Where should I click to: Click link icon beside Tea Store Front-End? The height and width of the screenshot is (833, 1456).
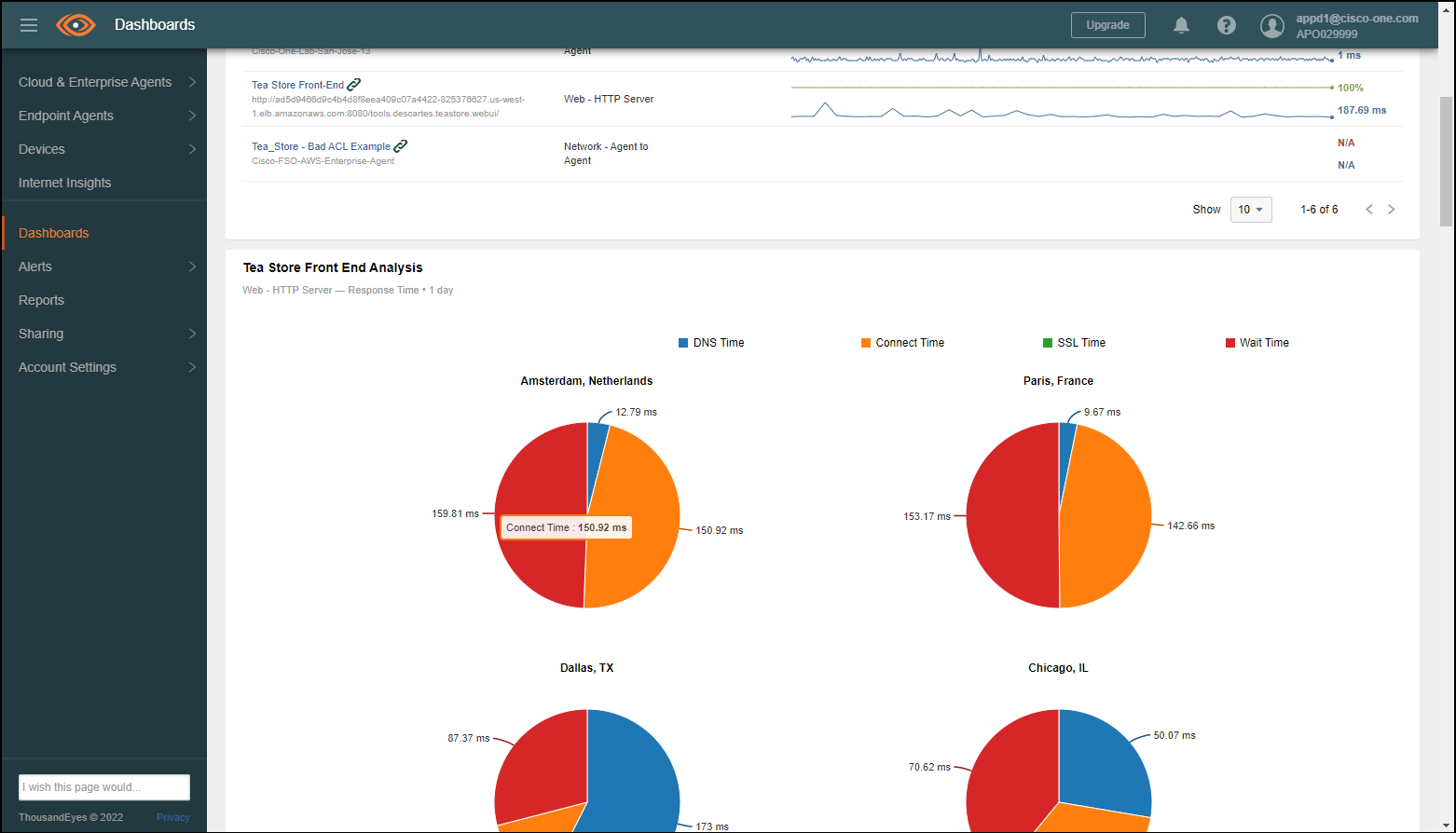[x=354, y=85]
